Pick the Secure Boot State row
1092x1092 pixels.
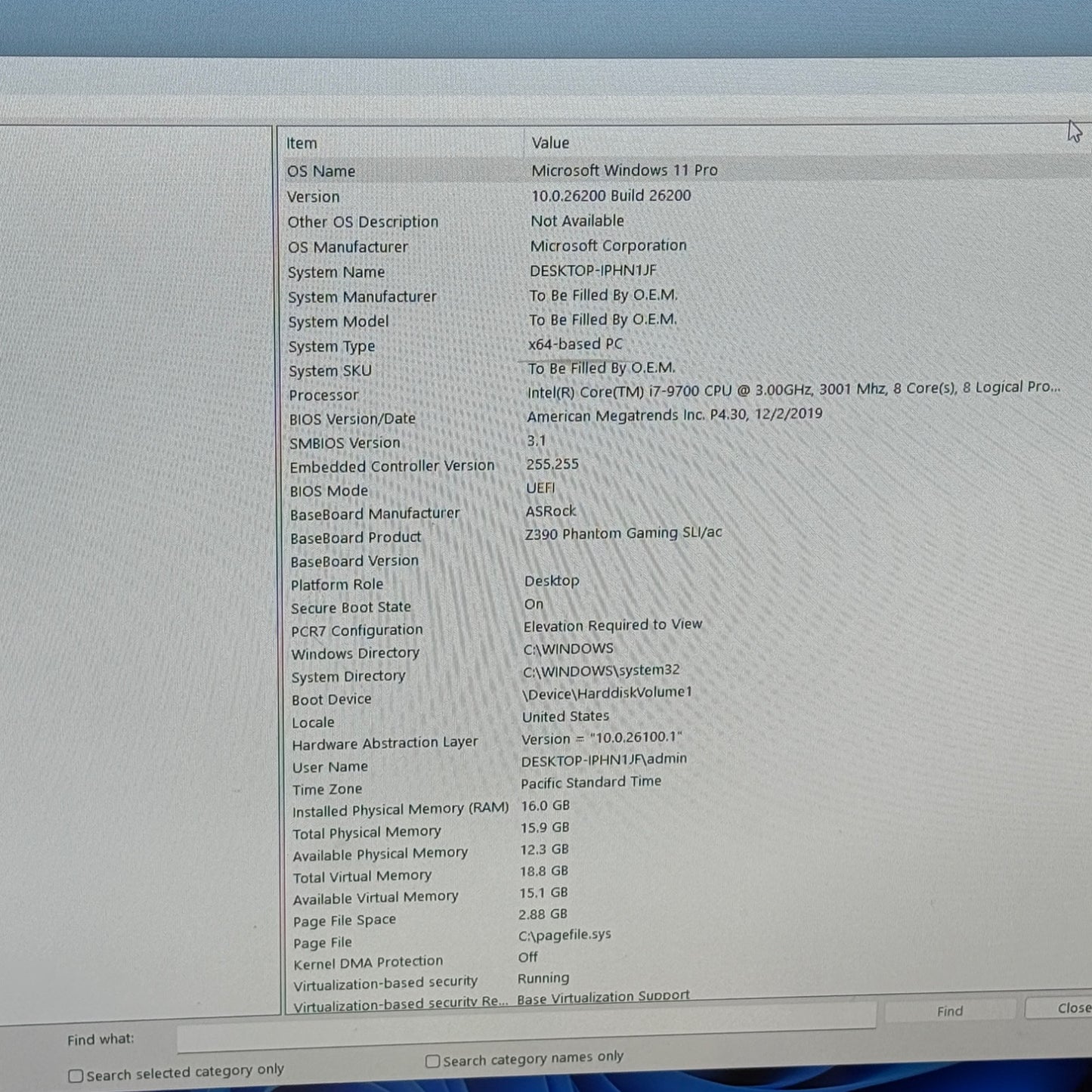pos(351,608)
